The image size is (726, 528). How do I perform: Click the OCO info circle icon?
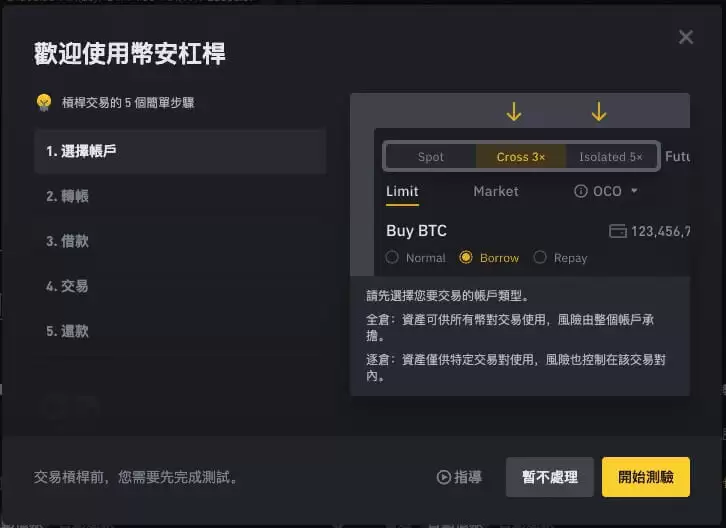coord(581,191)
